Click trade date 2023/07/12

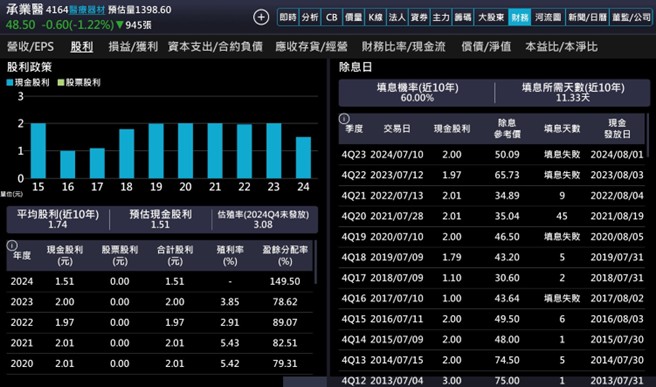397,175
